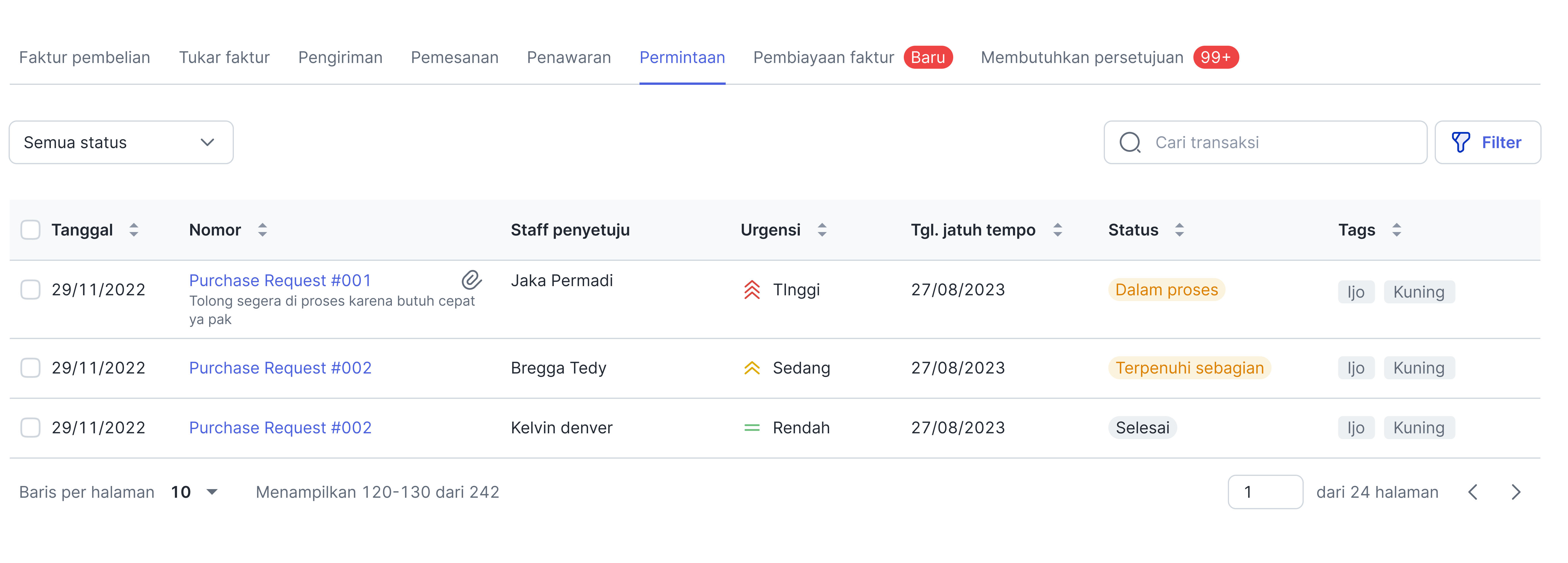The image size is (1568, 563).
Task: Switch to the Tukar faktur tab
Action: click(x=224, y=57)
